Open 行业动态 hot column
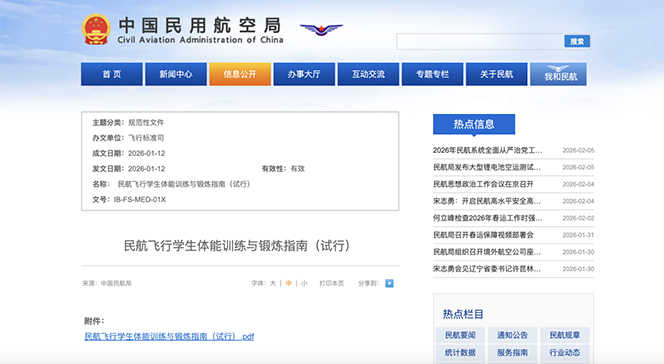Screen dimensions: 664x364 (564, 353)
